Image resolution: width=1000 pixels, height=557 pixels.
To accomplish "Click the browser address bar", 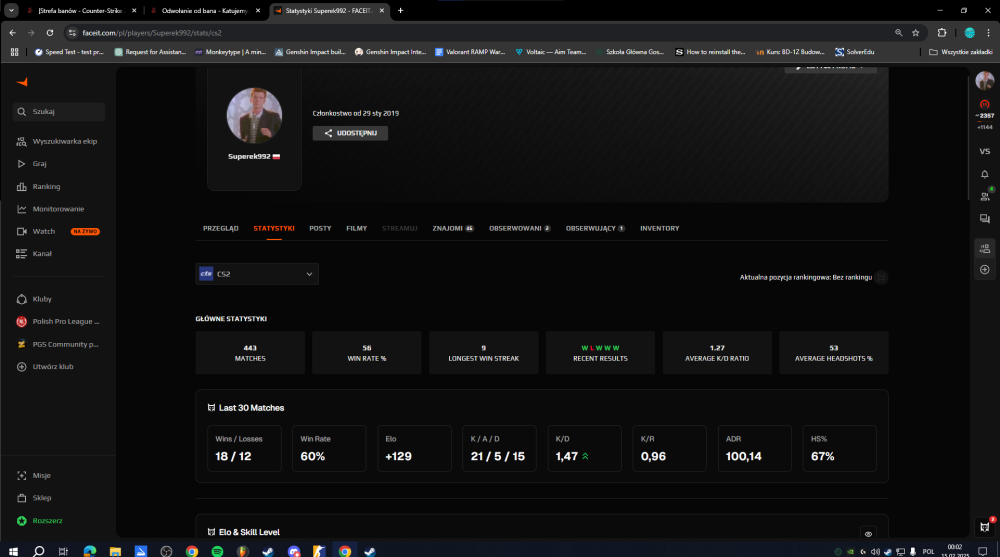I will (x=478, y=33).
